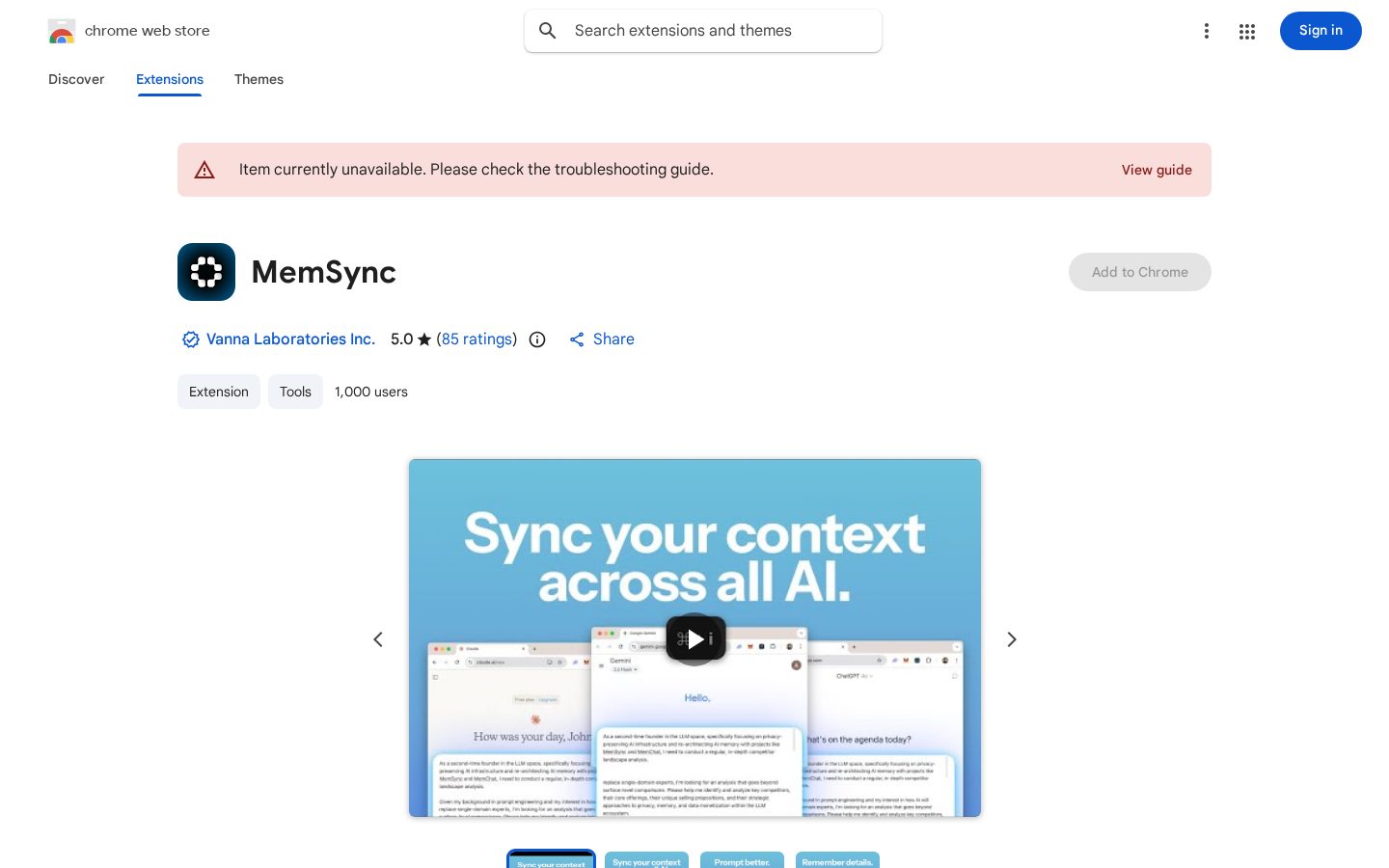Select the second Sync your context thumbnail
This screenshot has width=1389, height=868.
[646, 860]
